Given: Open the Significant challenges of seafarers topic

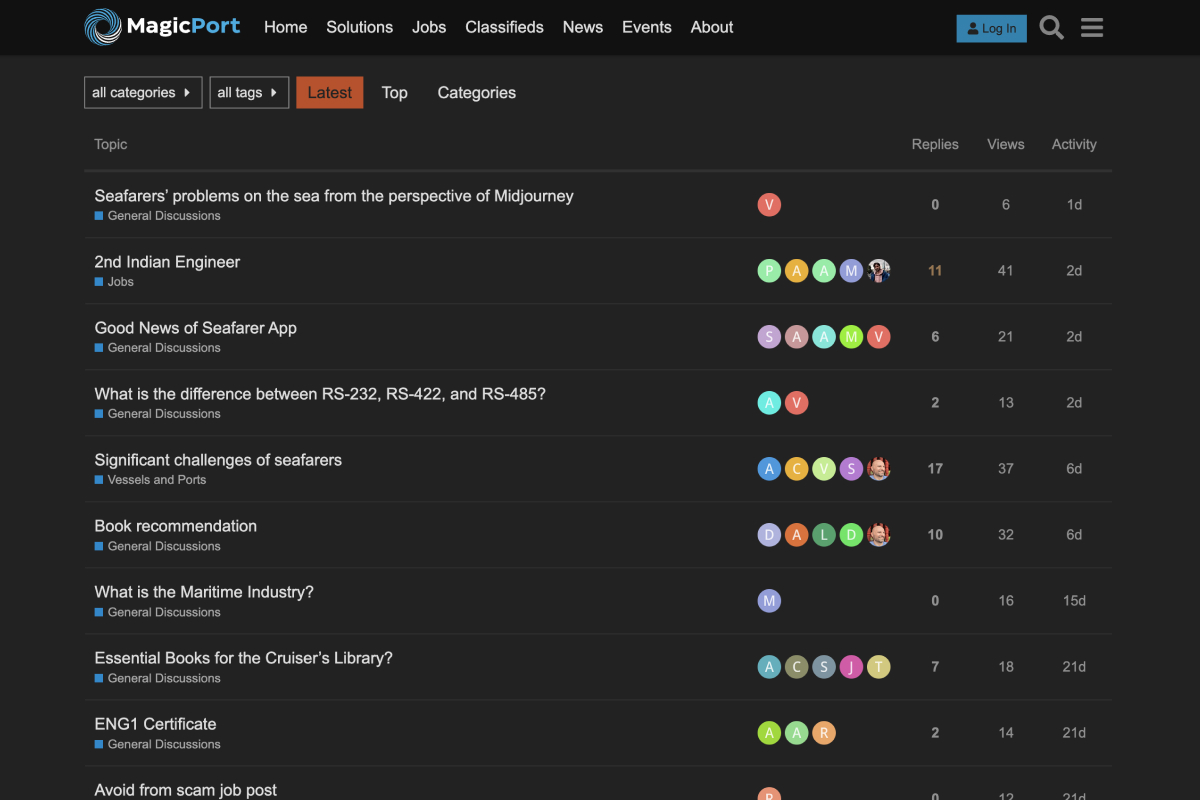Looking at the screenshot, I should tap(217, 459).
